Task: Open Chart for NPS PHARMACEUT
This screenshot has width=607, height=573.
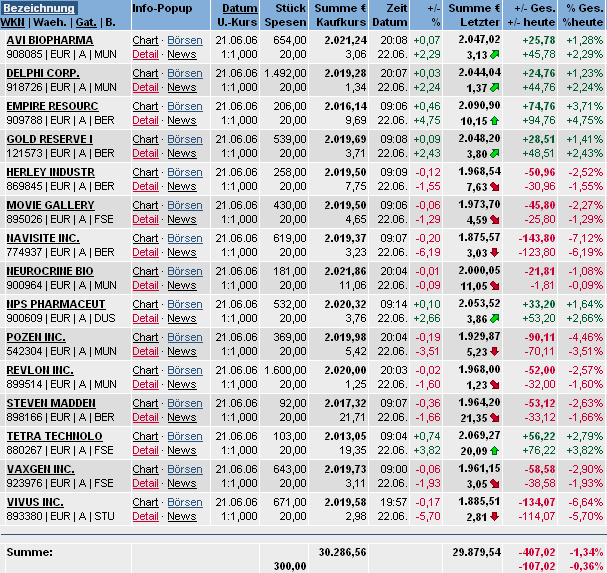Action: tap(145, 304)
